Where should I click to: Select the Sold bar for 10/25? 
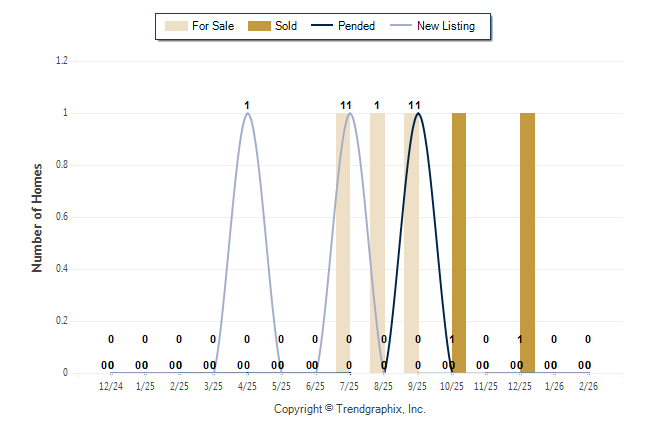pos(459,243)
